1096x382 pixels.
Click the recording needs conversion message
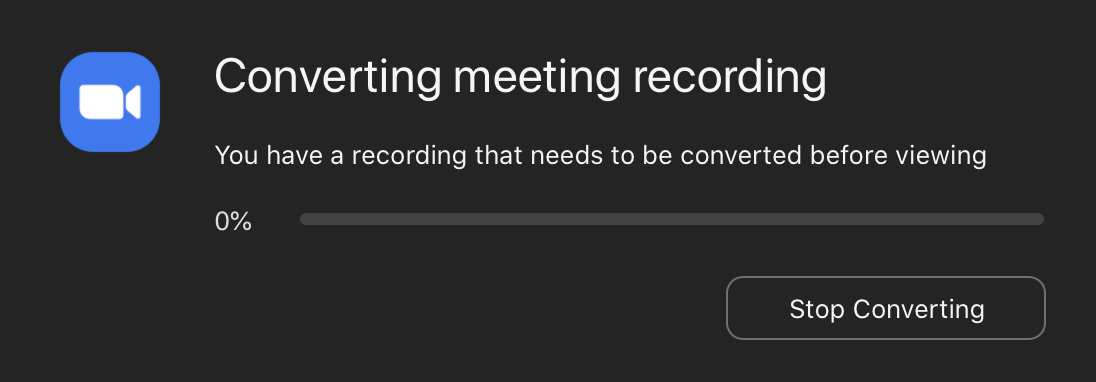[600, 155]
